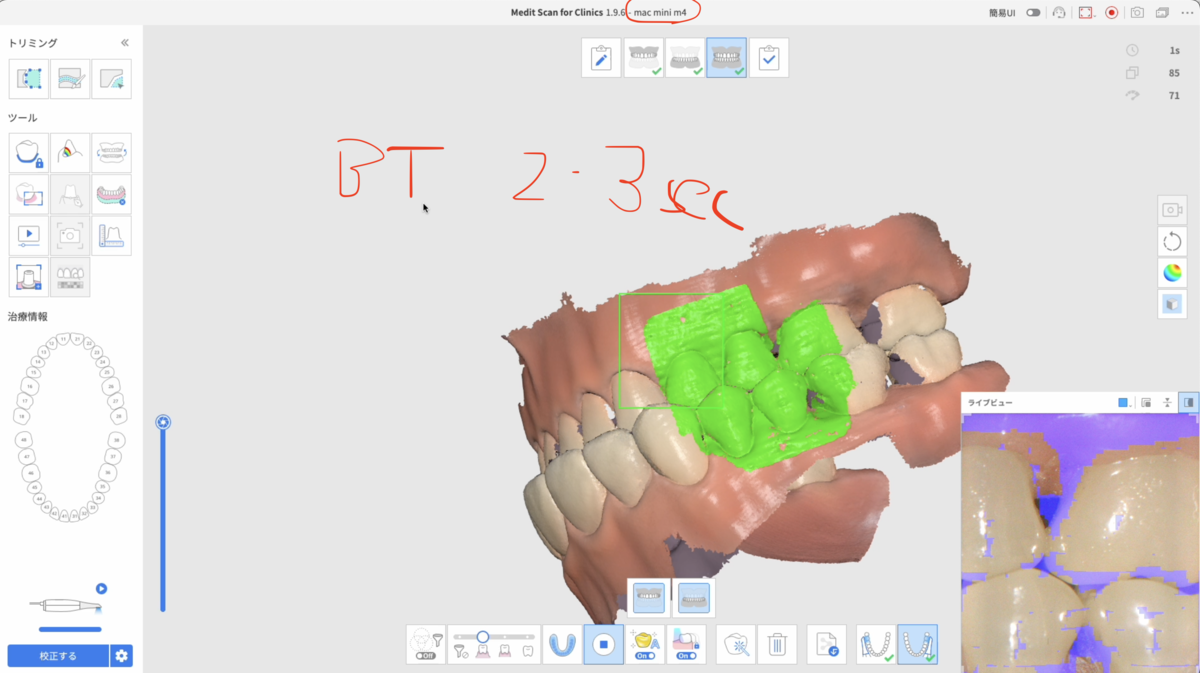Click the tooth magic wand cleanup tool

[735, 644]
